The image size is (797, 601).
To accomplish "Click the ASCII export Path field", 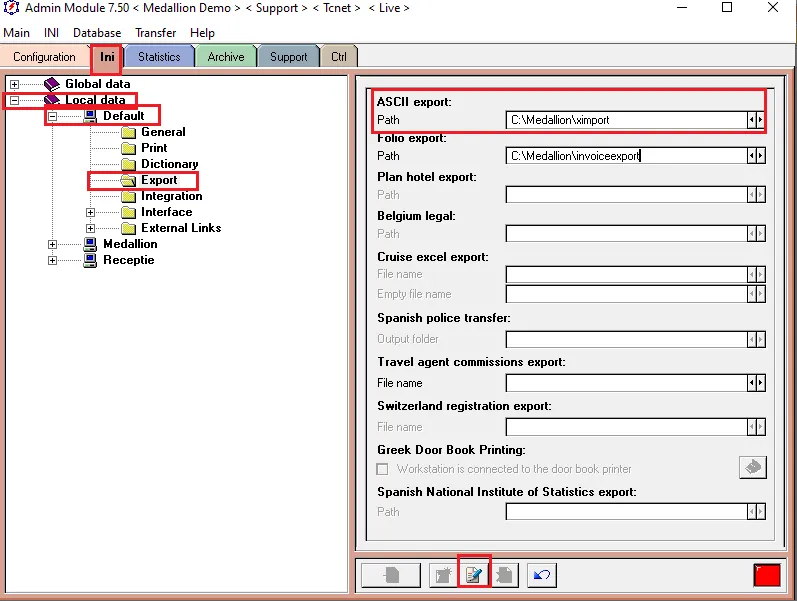I will 626,120.
